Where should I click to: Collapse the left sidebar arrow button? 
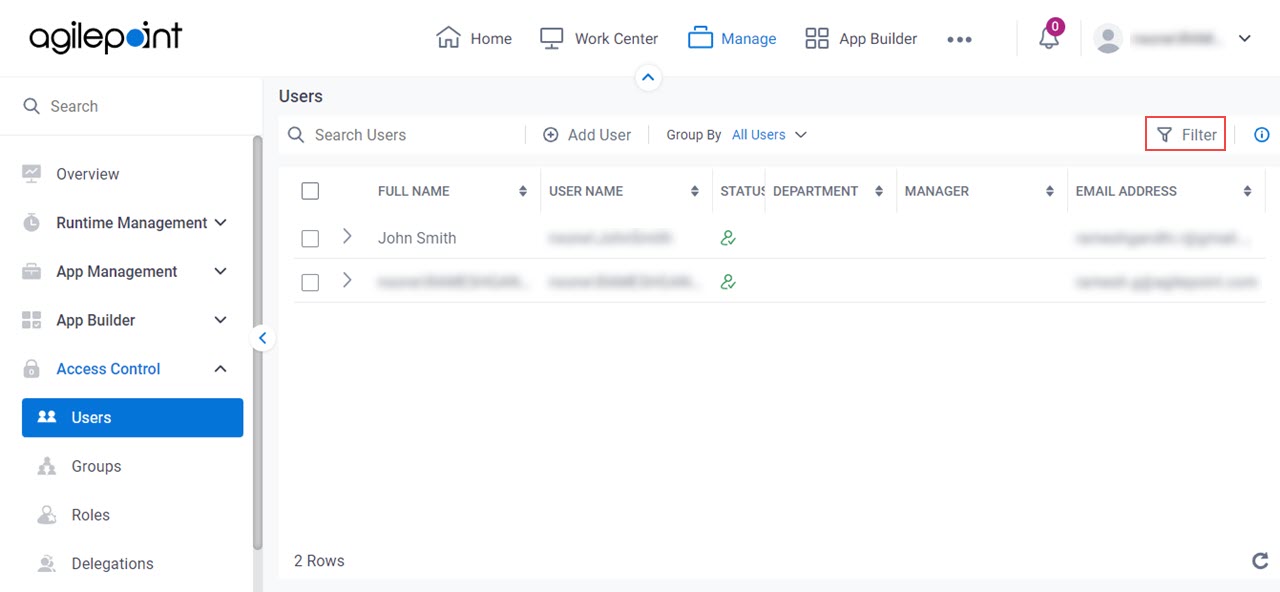click(x=262, y=338)
